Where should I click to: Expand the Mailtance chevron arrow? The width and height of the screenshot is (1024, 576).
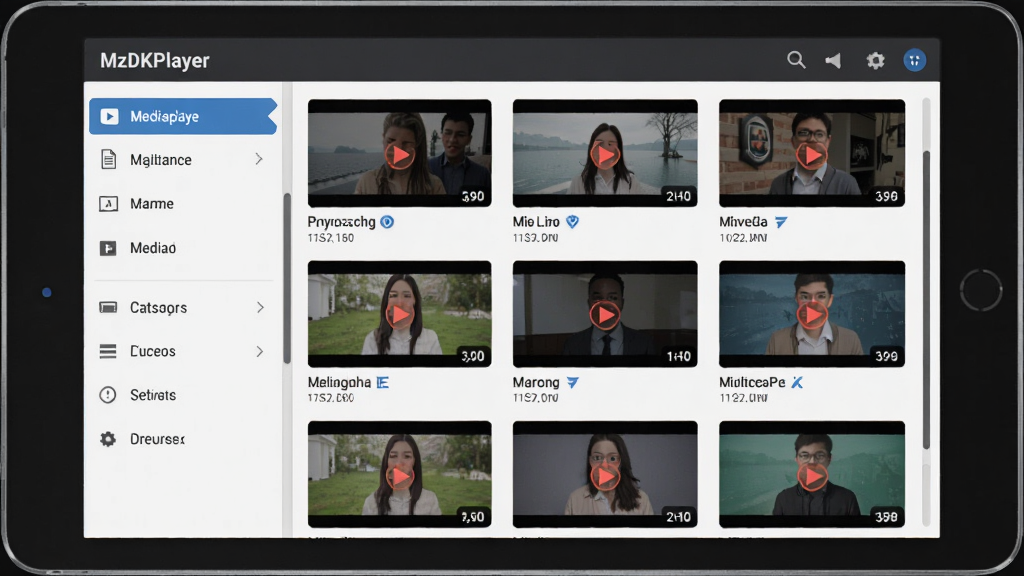(259, 159)
